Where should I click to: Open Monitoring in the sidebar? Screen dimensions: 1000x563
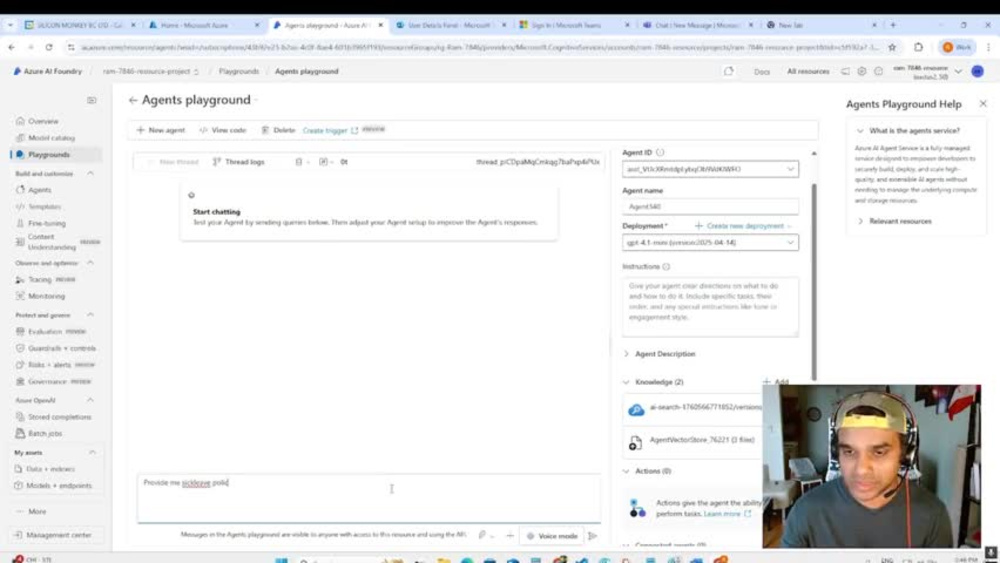pyautogui.click(x=46, y=296)
